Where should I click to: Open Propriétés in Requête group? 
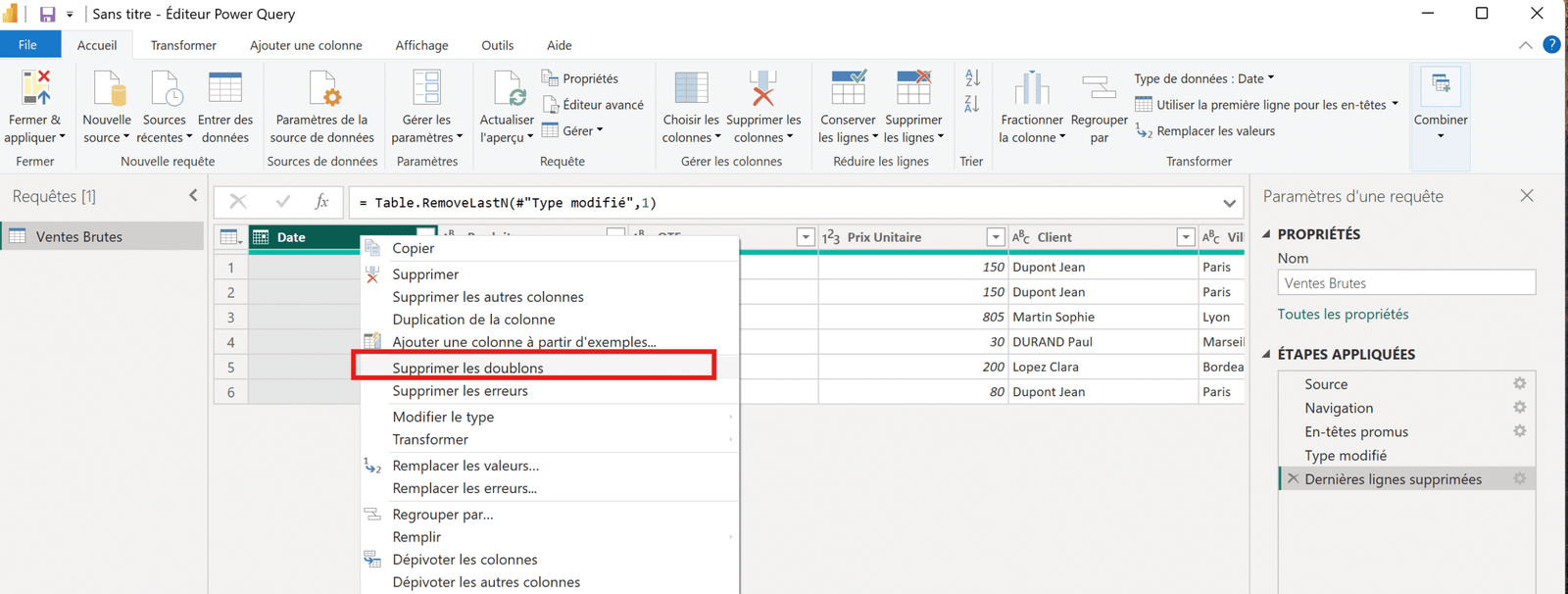(580, 78)
